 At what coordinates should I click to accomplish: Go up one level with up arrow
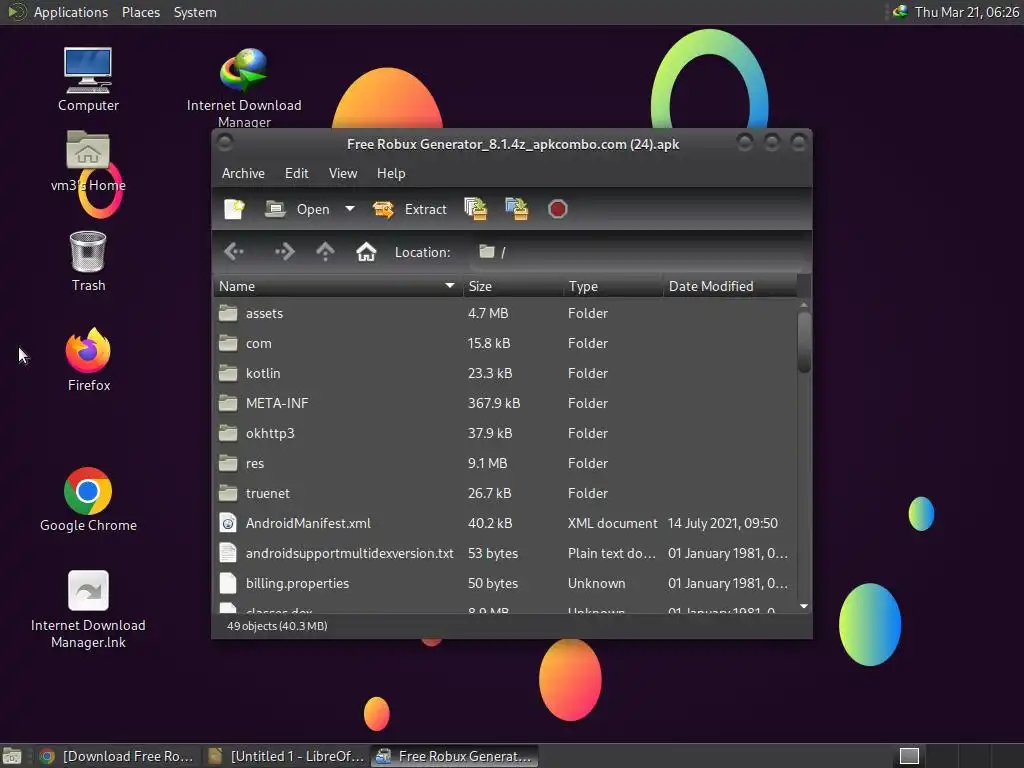point(325,251)
